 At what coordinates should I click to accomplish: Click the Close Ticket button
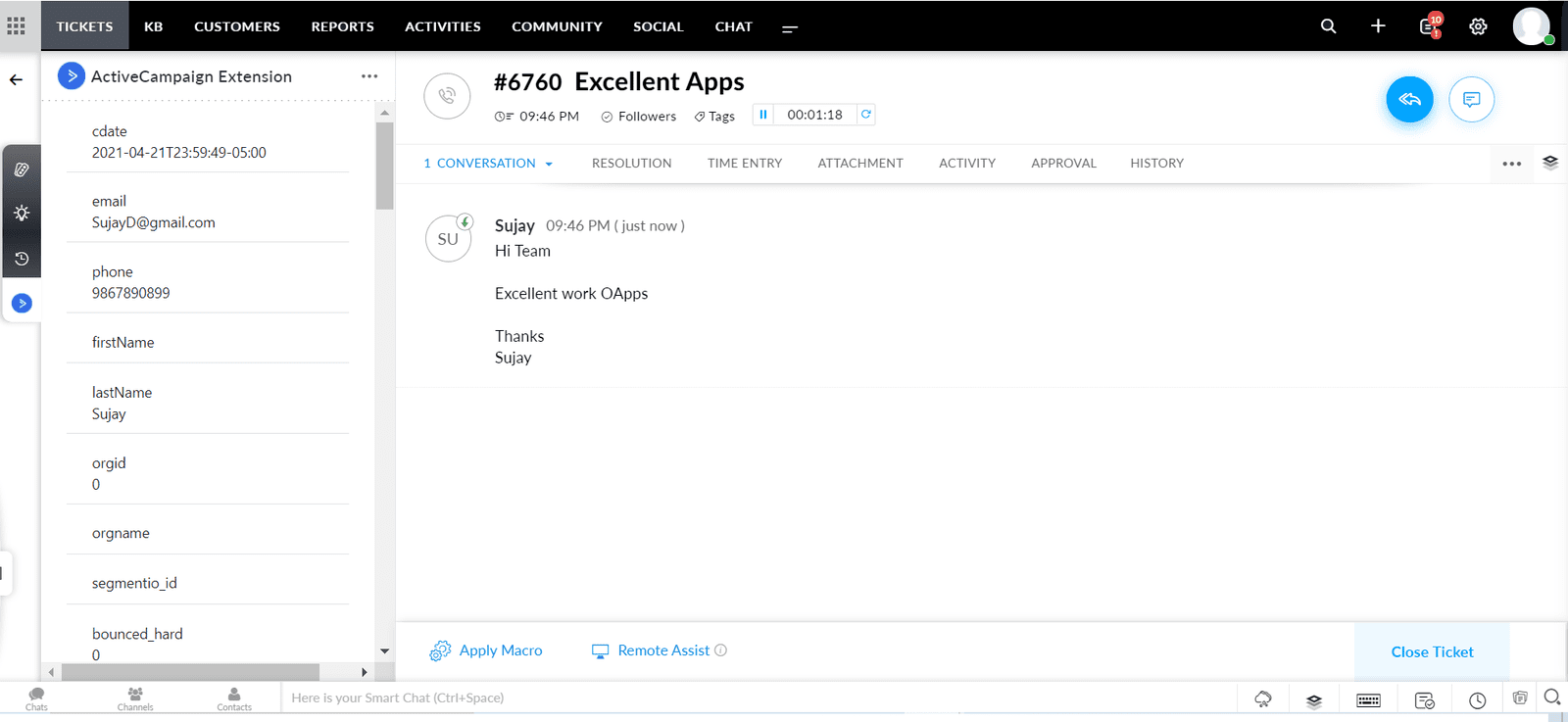1432,652
